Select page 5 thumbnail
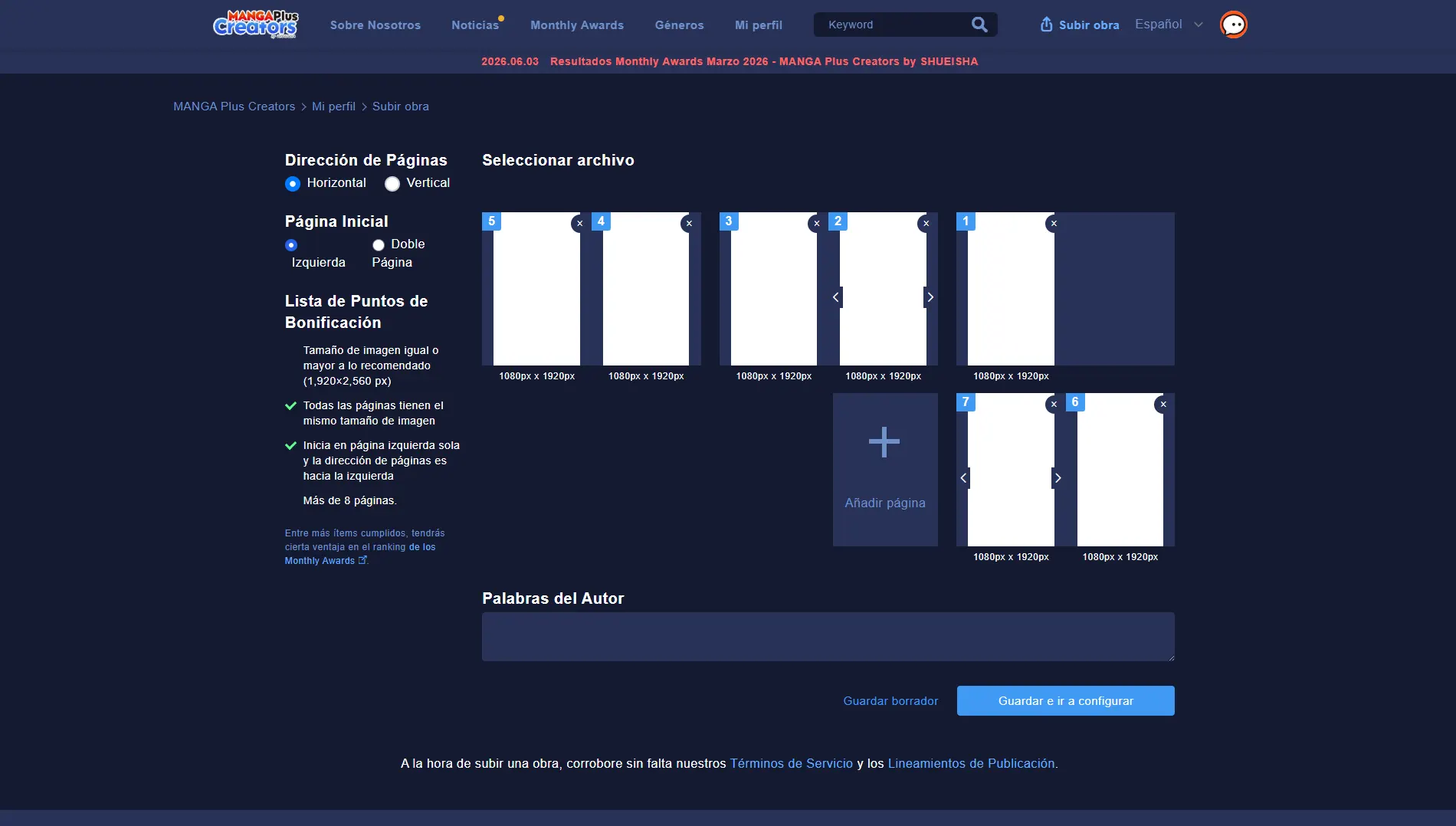Image resolution: width=1456 pixels, height=826 pixels. [536, 289]
